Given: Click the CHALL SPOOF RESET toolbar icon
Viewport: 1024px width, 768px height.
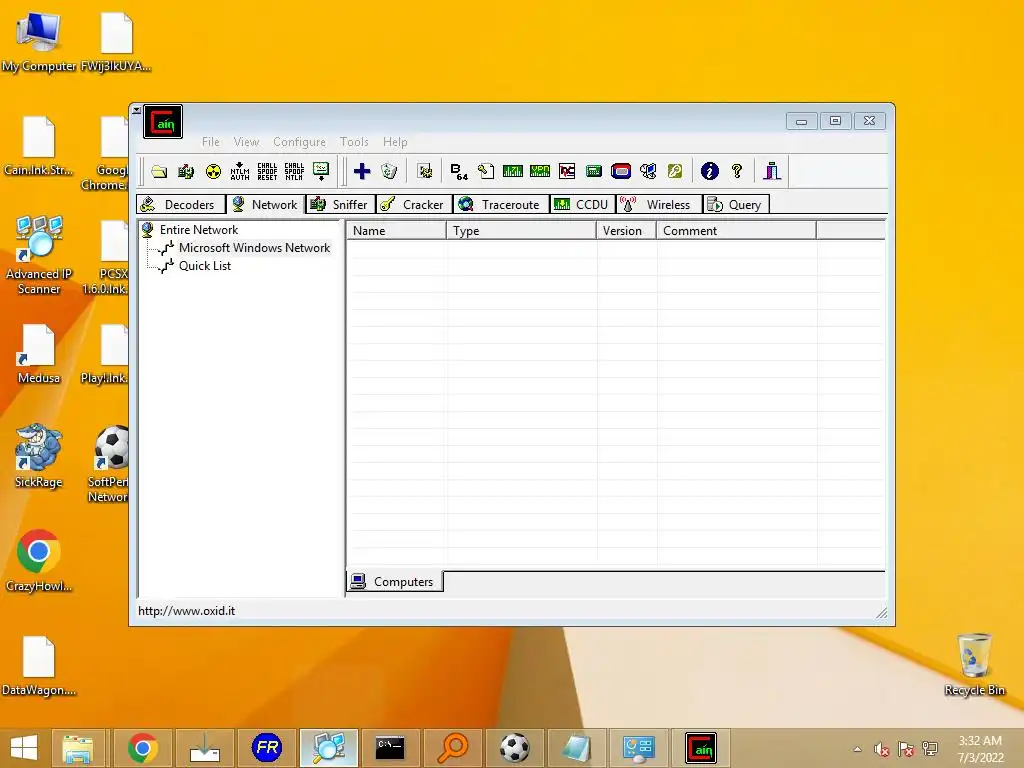Looking at the screenshot, I should click(x=267, y=171).
